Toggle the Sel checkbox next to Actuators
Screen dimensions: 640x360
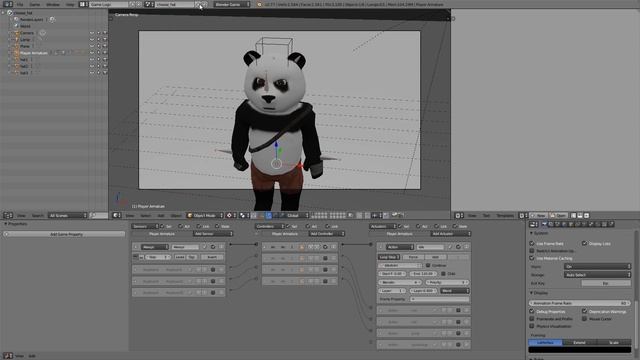400,226
